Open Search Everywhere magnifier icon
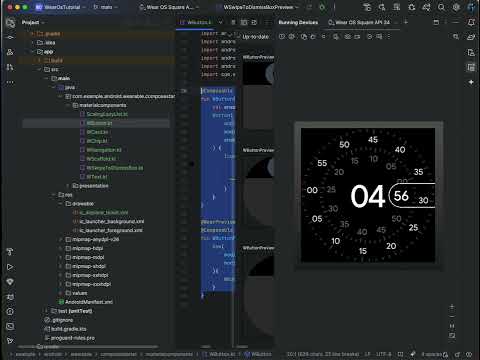The width and height of the screenshot is (480, 360). point(441,7)
